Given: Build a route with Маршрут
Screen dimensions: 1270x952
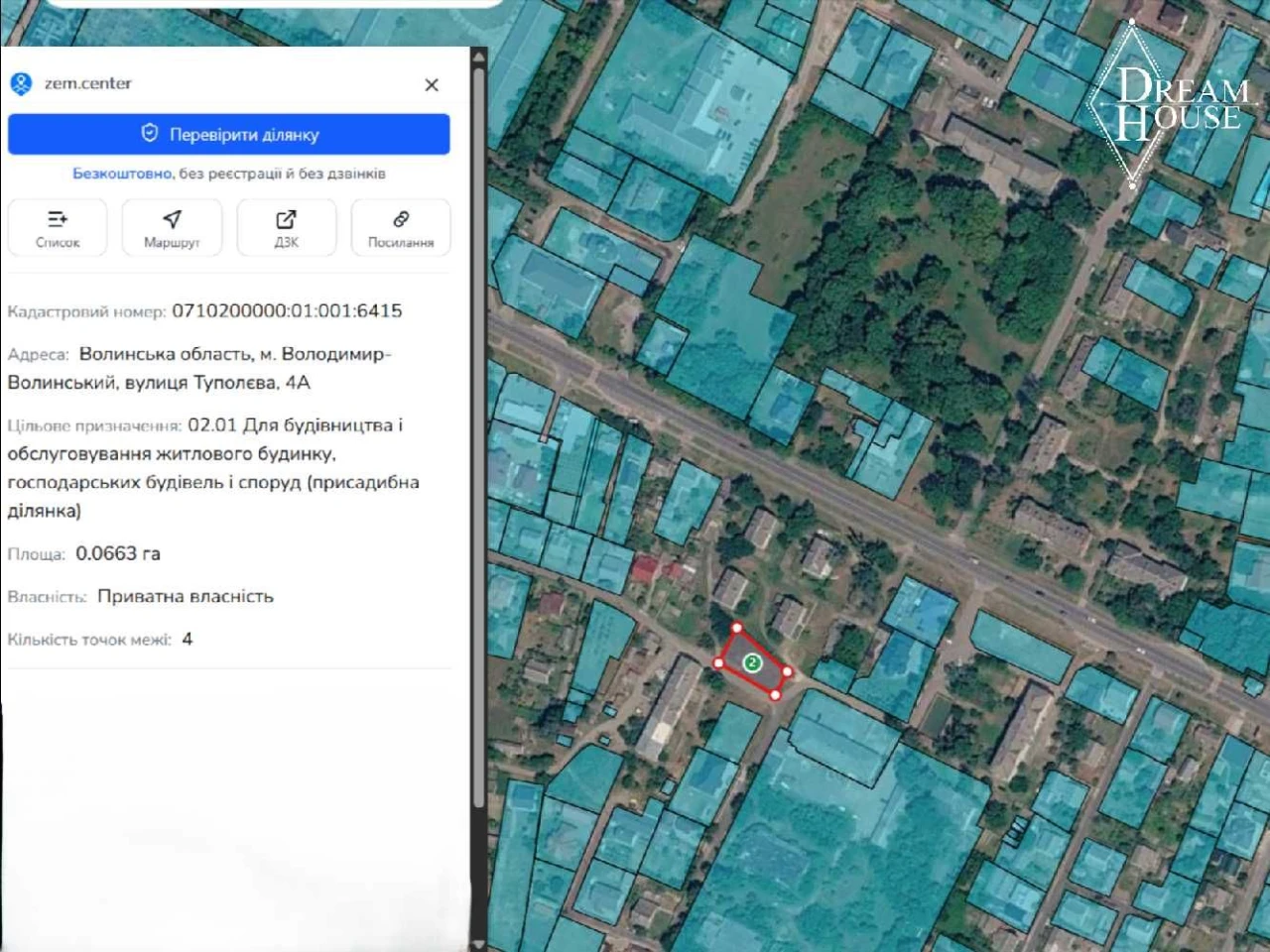Looking at the screenshot, I should click(172, 228).
